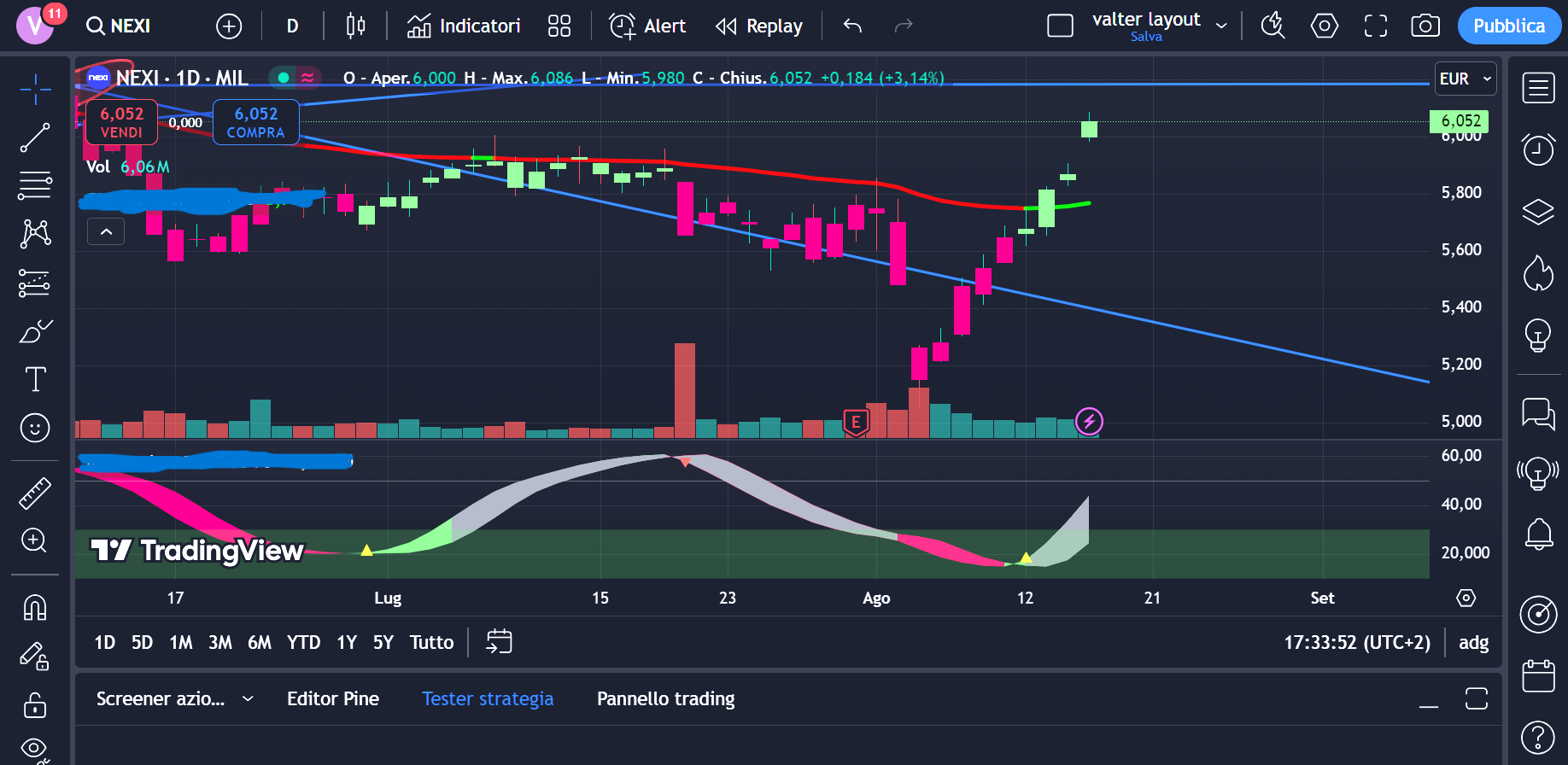Select the crosshair cursor tool
The width and height of the screenshot is (1568, 765).
pos(35,89)
